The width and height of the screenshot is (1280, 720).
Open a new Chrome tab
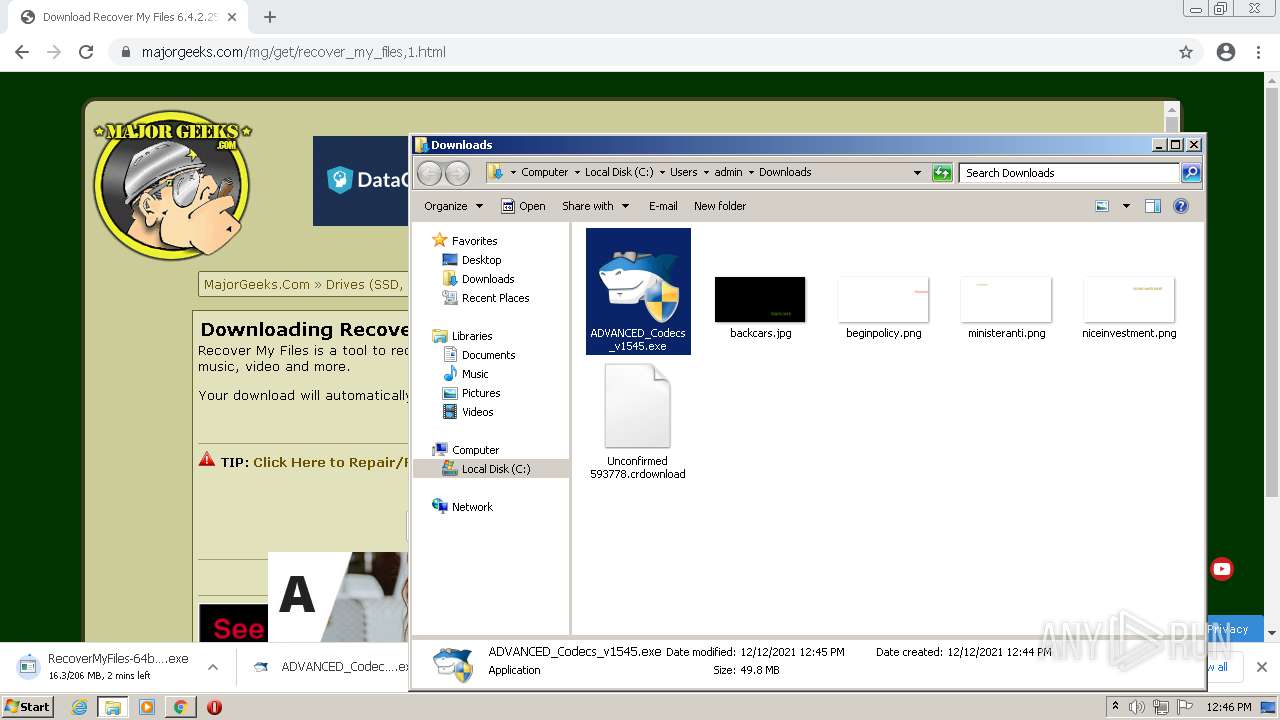270,17
